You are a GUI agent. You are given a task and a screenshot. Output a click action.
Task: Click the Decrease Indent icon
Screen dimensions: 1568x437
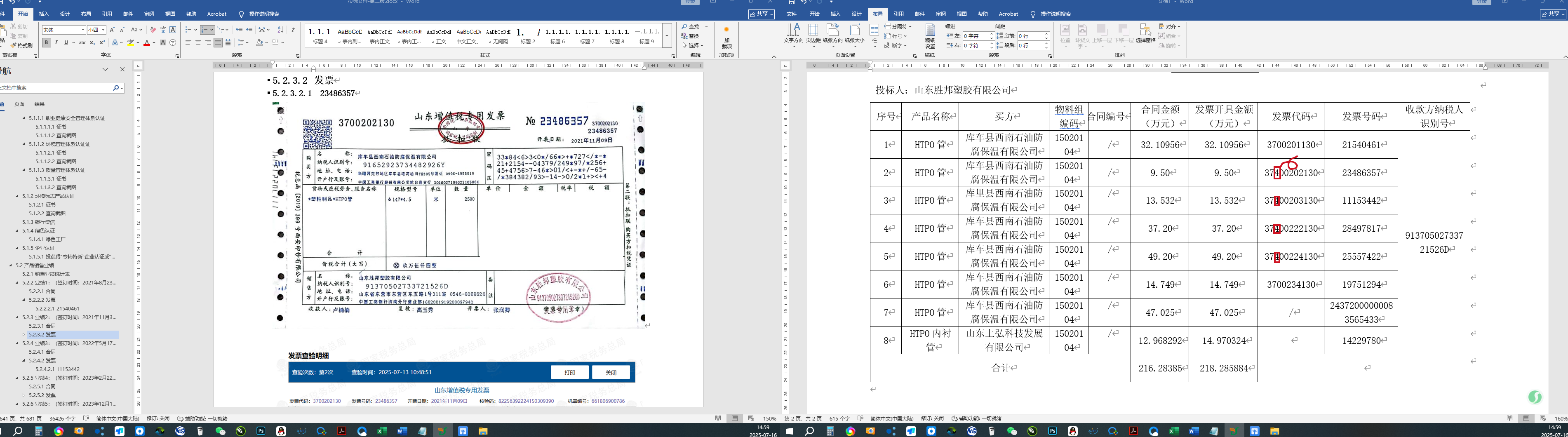(239, 30)
